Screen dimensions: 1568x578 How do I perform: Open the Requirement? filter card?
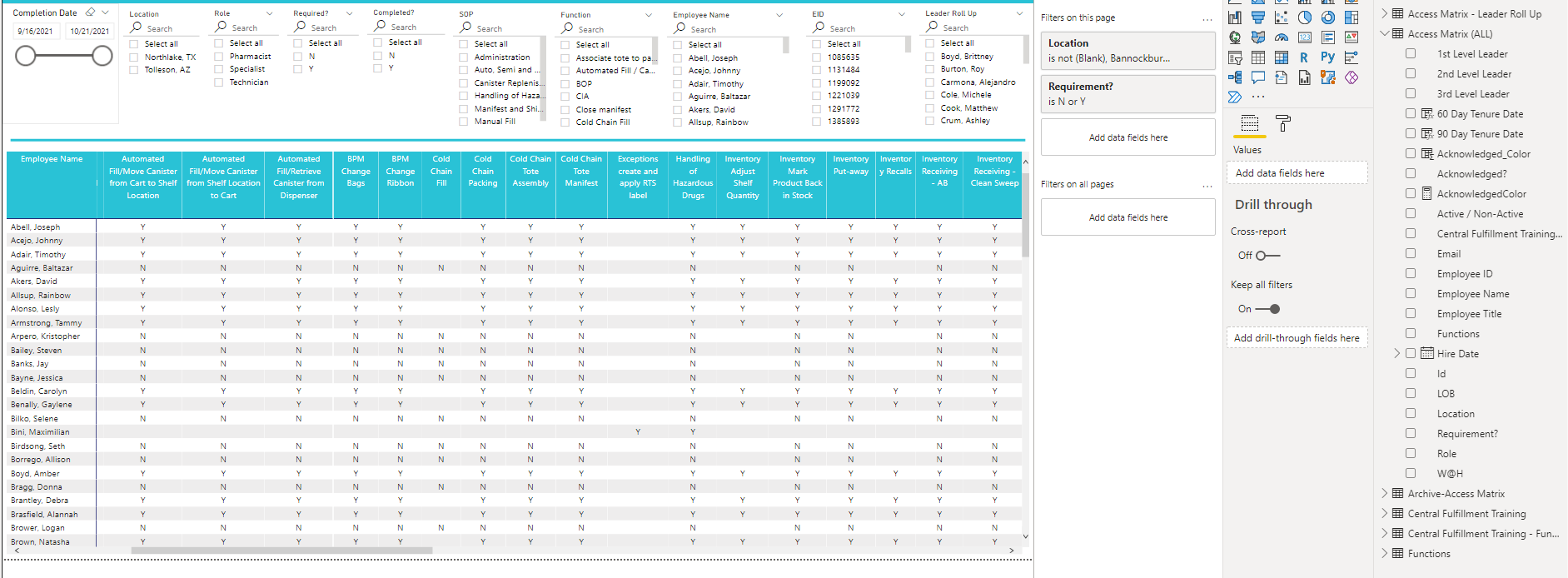pyautogui.click(x=1128, y=94)
